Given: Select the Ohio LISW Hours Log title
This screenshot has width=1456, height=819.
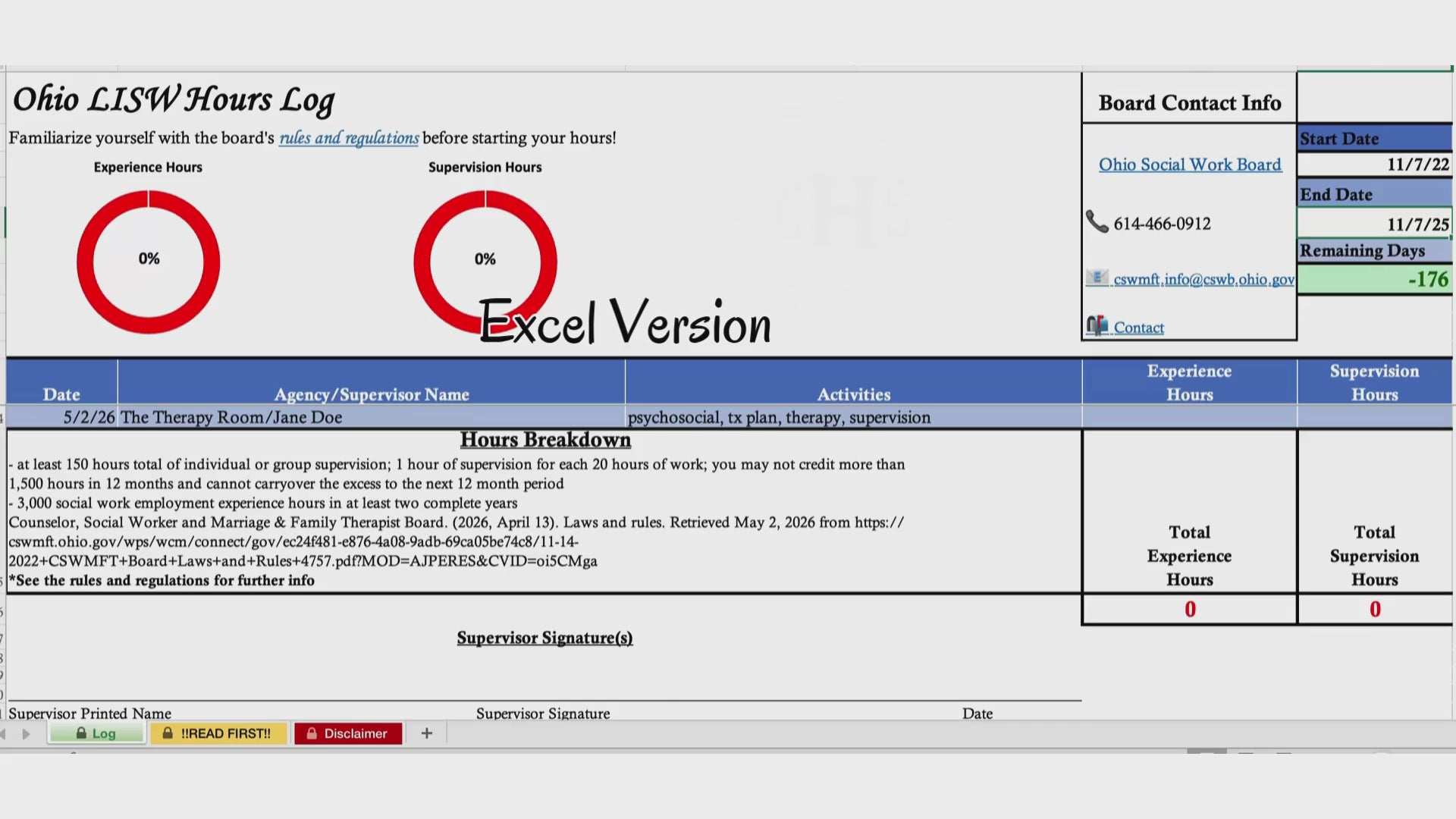Looking at the screenshot, I should coord(174,100).
